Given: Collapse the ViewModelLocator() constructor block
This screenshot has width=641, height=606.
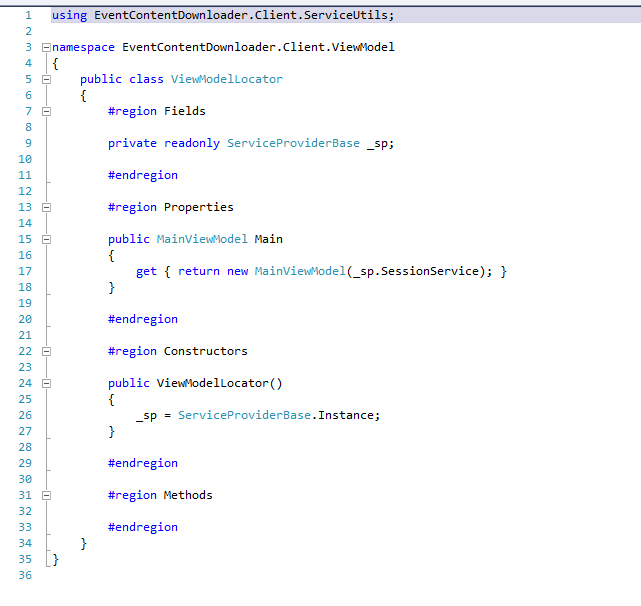Looking at the screenshot, I should click(46, 383).
